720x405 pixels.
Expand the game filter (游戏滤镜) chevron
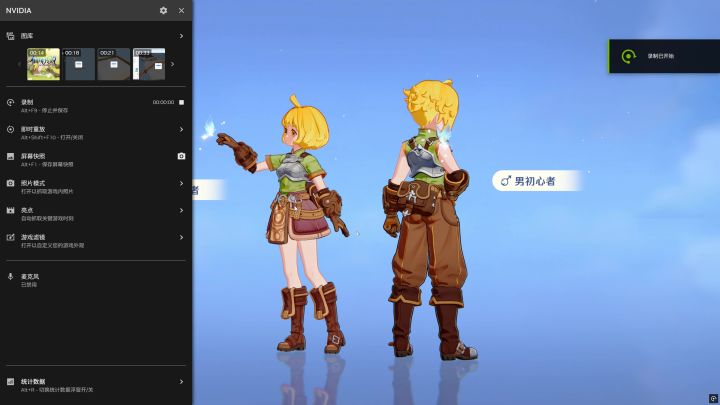point(181,237)
